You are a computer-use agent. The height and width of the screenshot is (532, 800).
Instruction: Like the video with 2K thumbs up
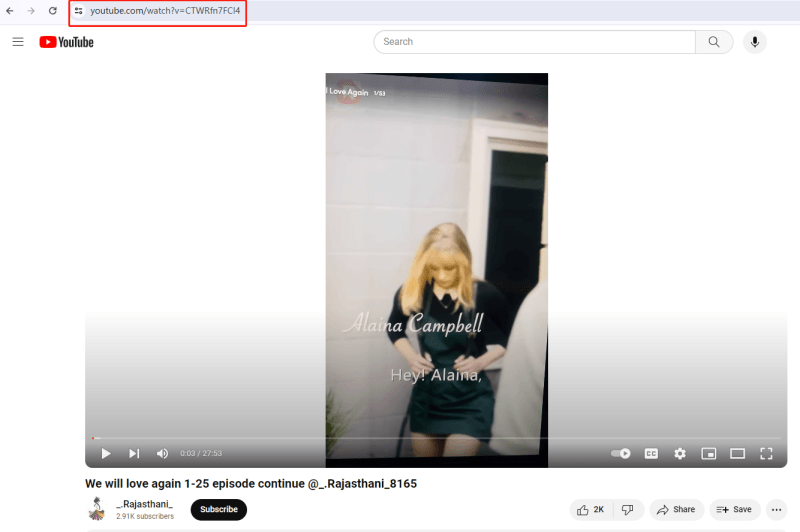coord(591,510)
